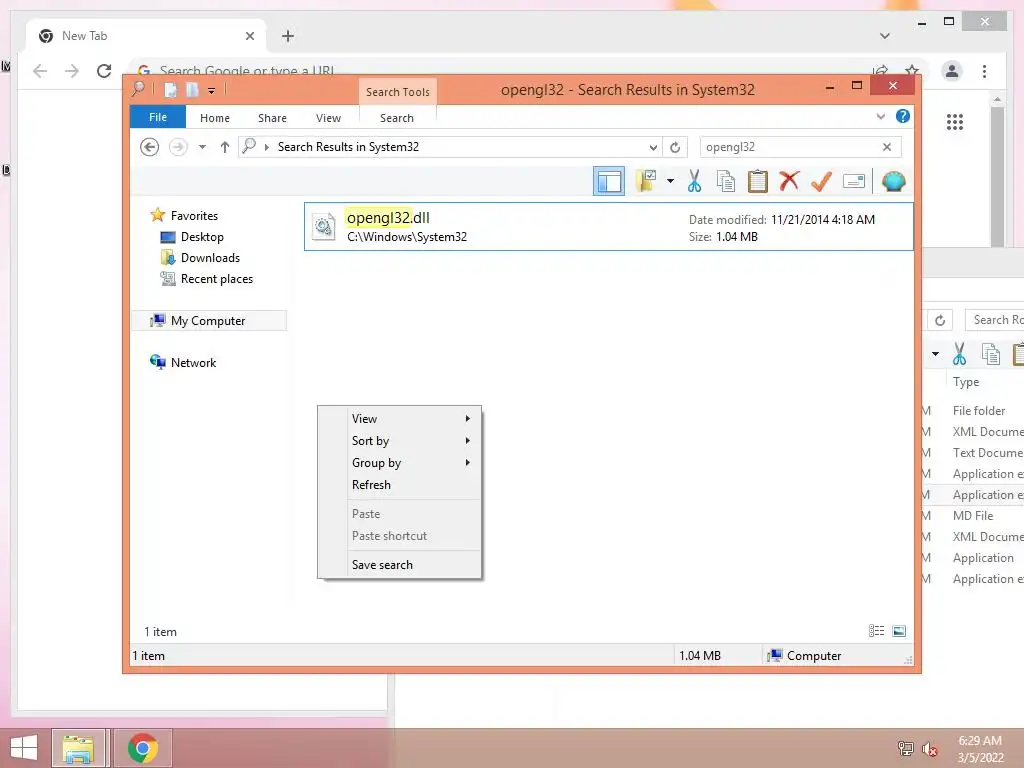This screenshot has width=1024, height=768.
Task: Open Sort by submenu in context menu
Action: (400, 441)
